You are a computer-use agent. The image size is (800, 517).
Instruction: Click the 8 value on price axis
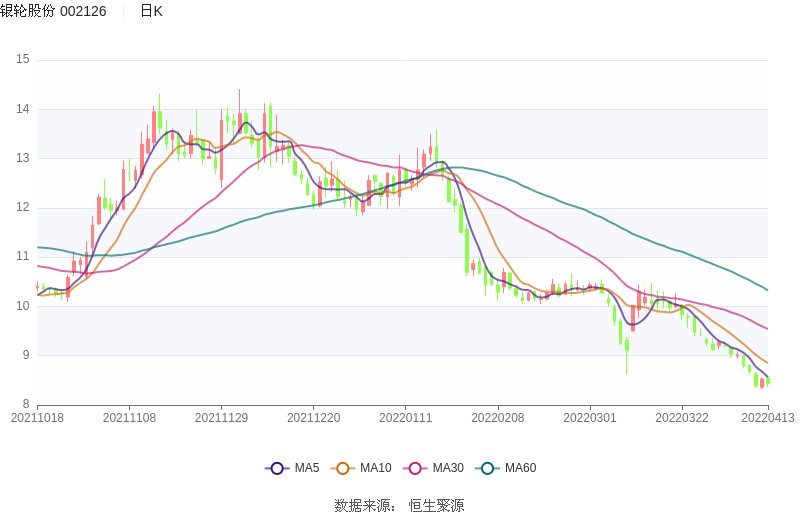coord(26,405)
